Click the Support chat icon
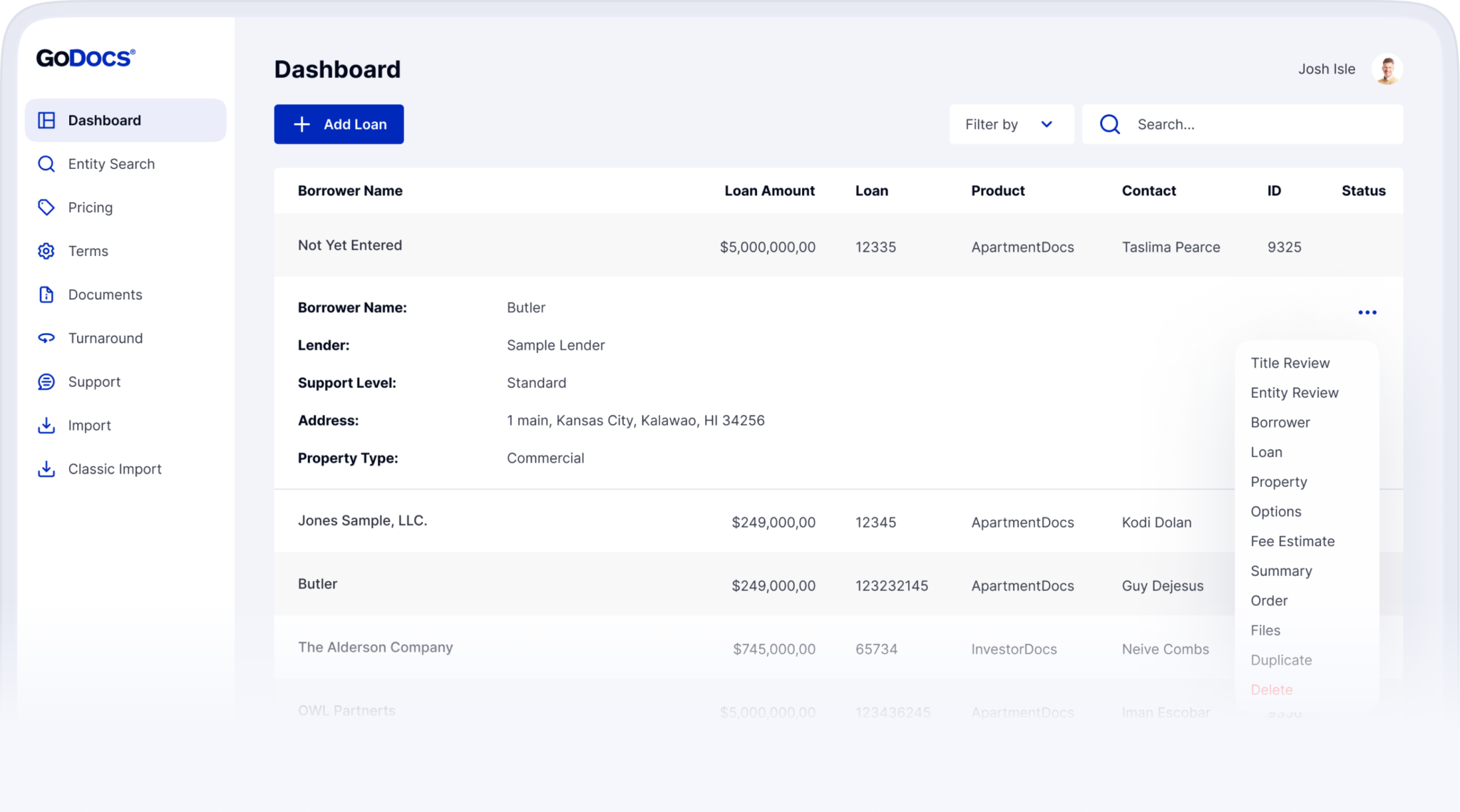Viewport: 1460px width, 812px height. pyautogui.click(x=46, y=381)
